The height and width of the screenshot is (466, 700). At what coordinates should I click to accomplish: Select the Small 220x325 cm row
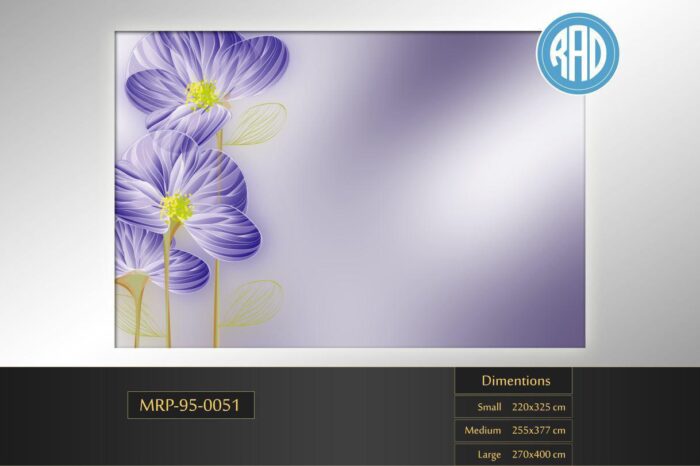click(513, 407)
